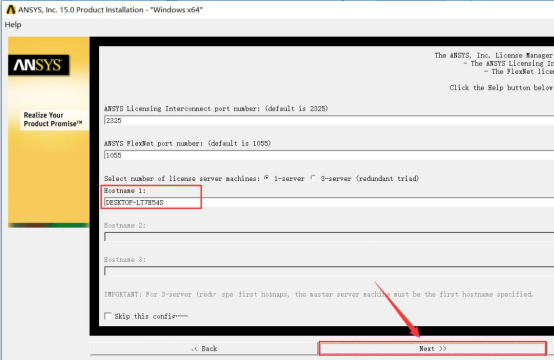Click the IMPORTANT 3-server note text
The image size is (554, 360).
(318, 294)
